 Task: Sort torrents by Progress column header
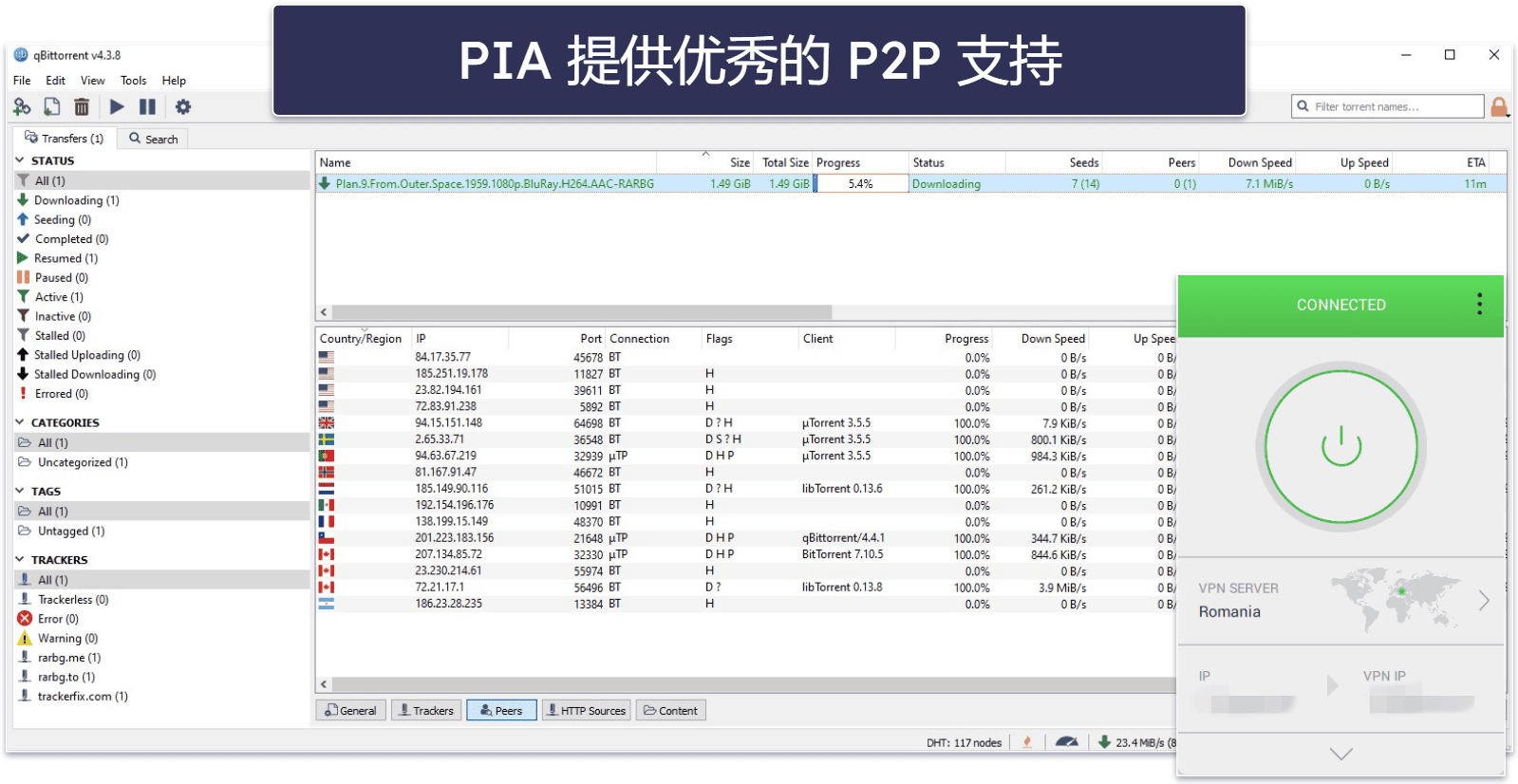point(860,163)
